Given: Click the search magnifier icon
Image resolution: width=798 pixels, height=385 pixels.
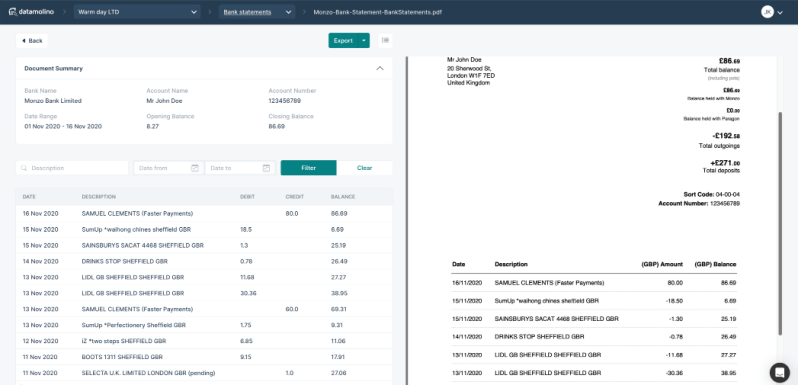Looking at the screenshot, I should (x=24, y=168).
